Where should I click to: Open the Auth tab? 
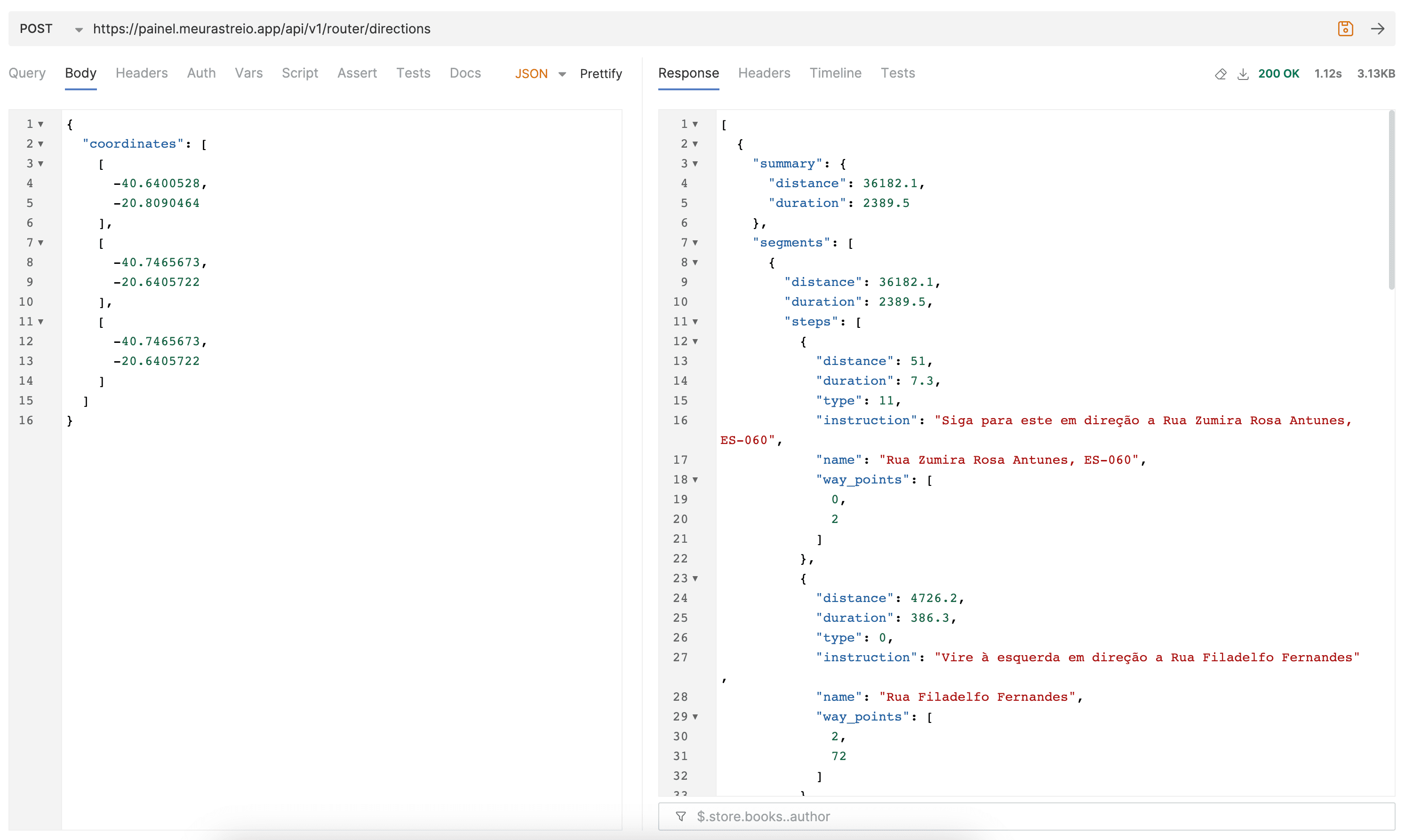201,73
